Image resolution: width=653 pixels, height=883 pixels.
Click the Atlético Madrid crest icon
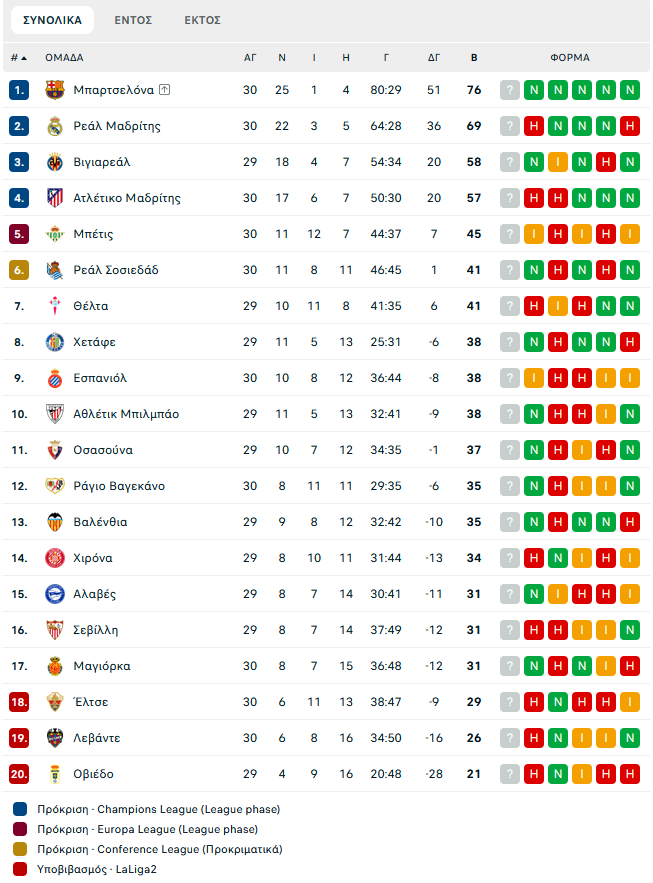(x=55, y=198)
